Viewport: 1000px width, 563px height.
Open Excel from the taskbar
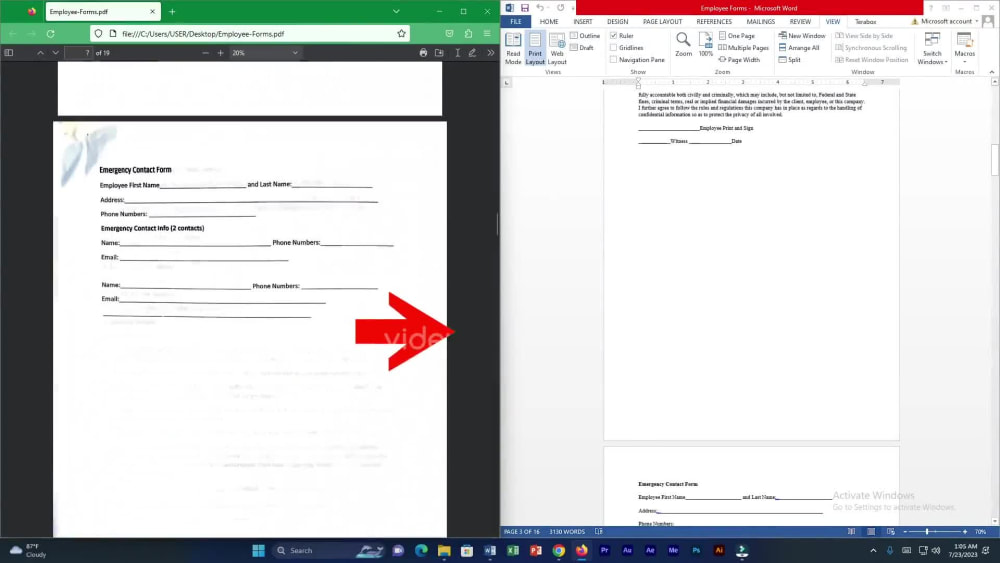click(513, 551)
